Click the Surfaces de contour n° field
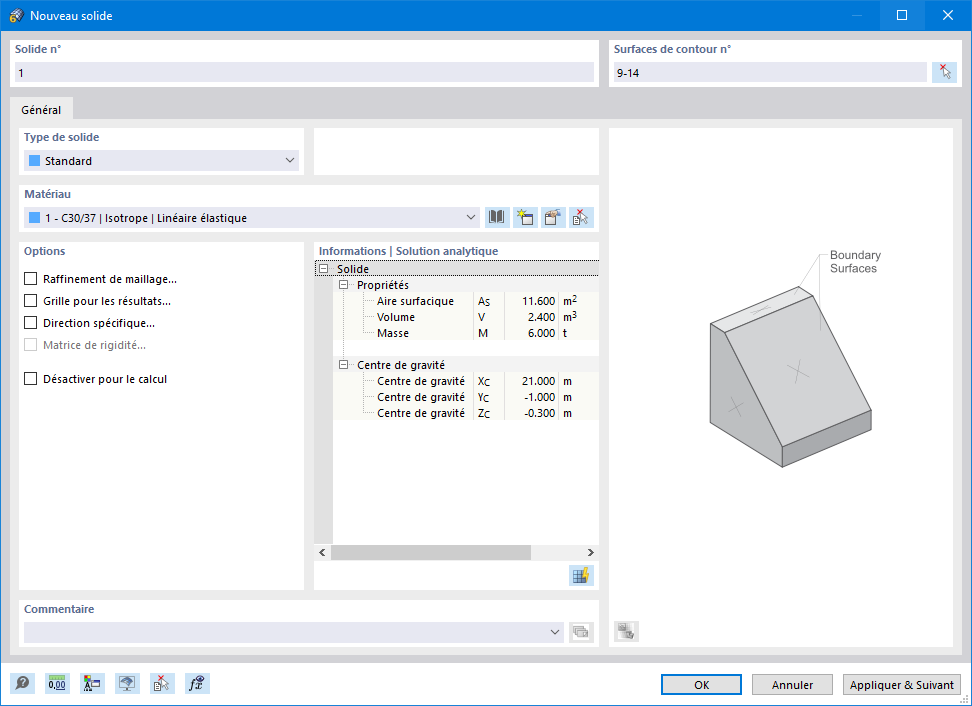Viewport: 972px width, 706px height. [771, 73]
